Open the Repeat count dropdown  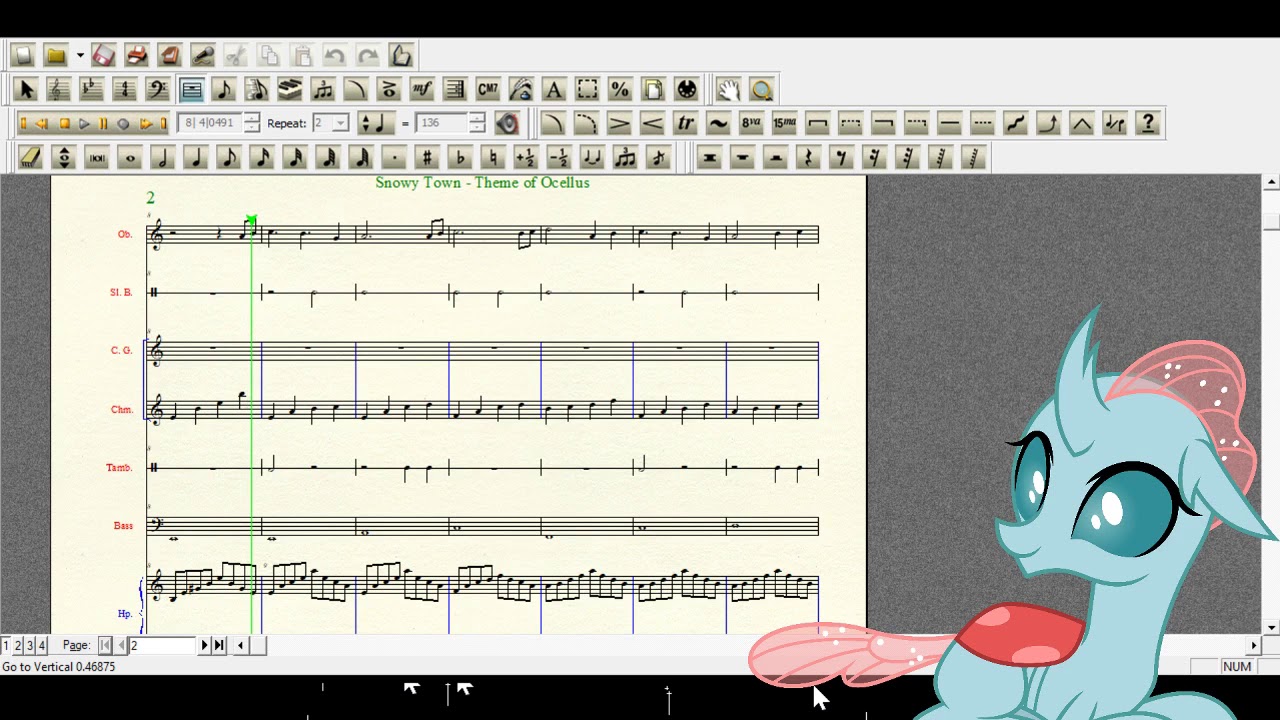tap(340, 124)
